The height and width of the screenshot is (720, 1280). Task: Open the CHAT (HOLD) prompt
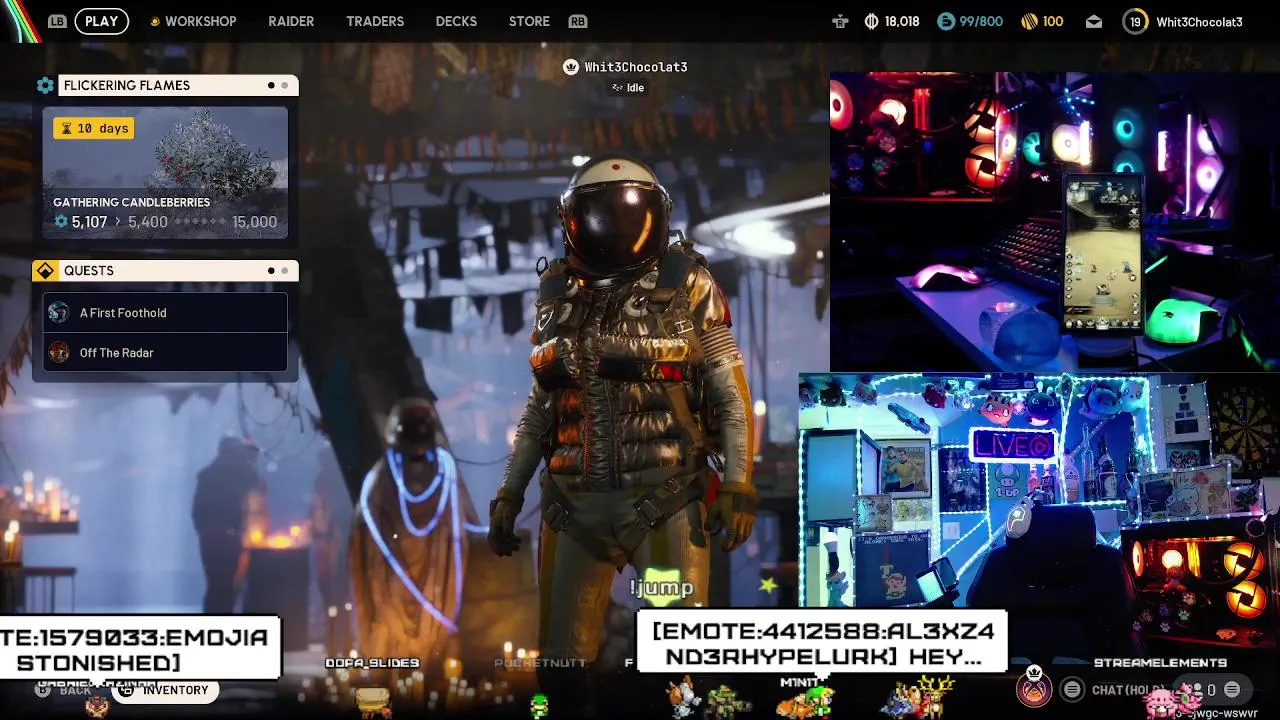coord(1128,690)
